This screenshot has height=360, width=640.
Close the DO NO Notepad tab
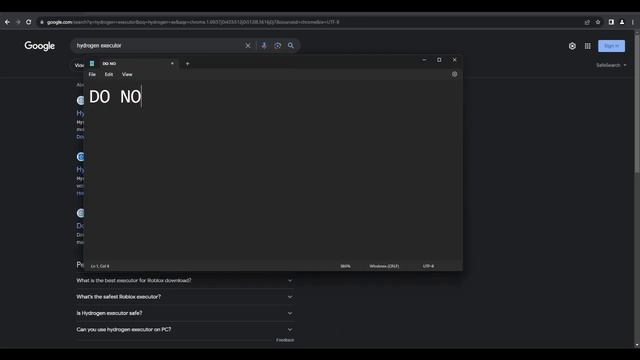click(x=172, y=64)
